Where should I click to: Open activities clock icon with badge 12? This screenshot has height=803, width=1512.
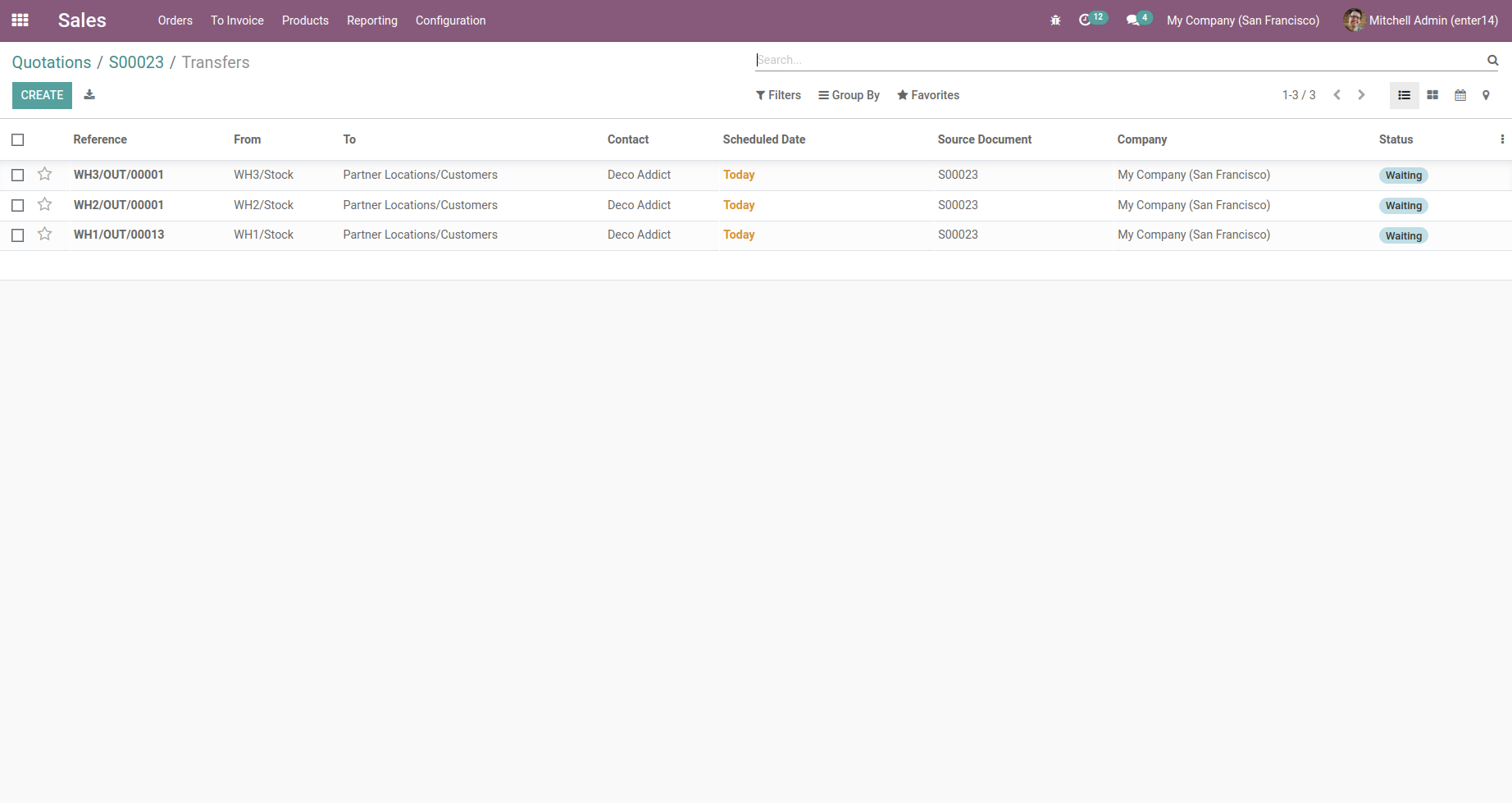[x=1086, y=21]
